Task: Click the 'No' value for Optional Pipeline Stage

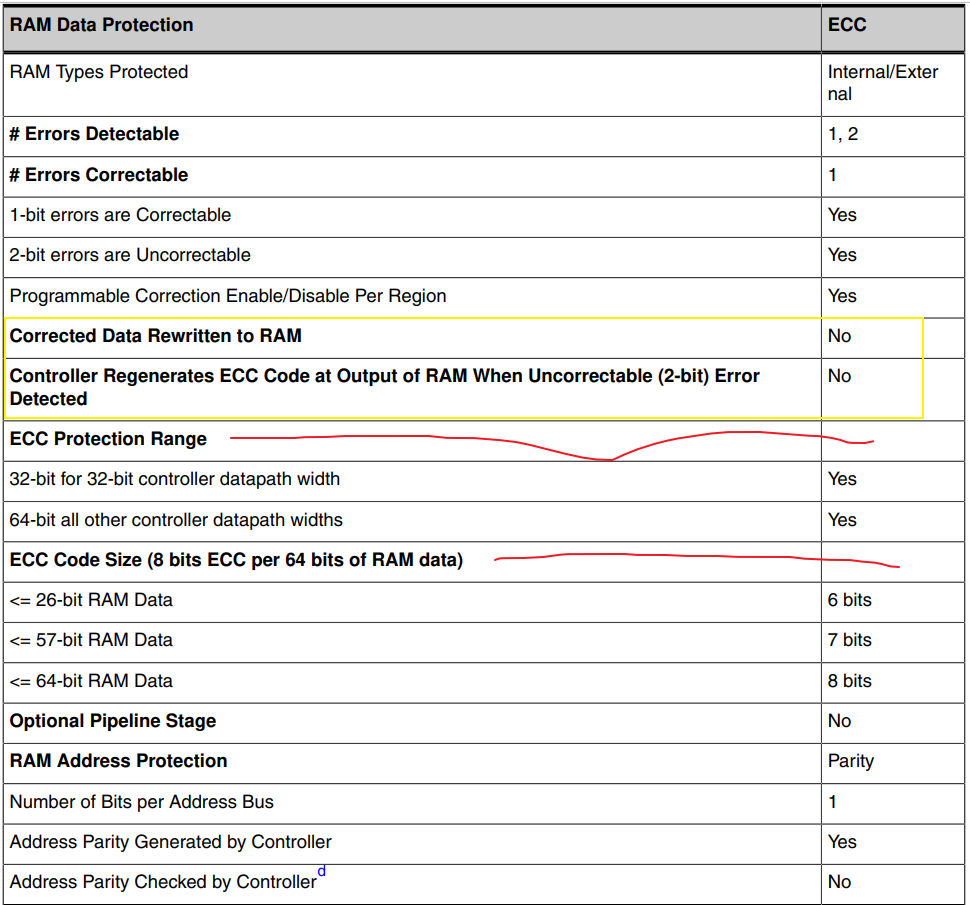Action: pos(839,721)
